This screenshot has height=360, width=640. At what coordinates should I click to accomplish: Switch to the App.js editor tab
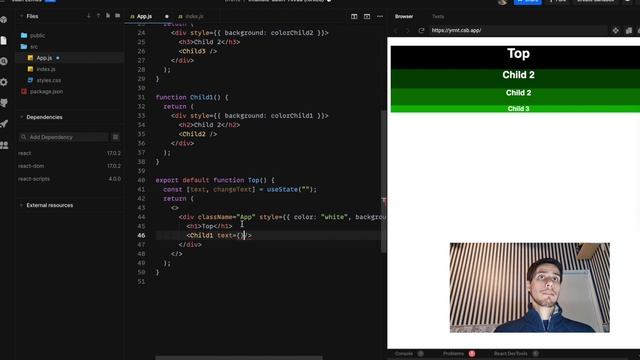coord(144,16)
